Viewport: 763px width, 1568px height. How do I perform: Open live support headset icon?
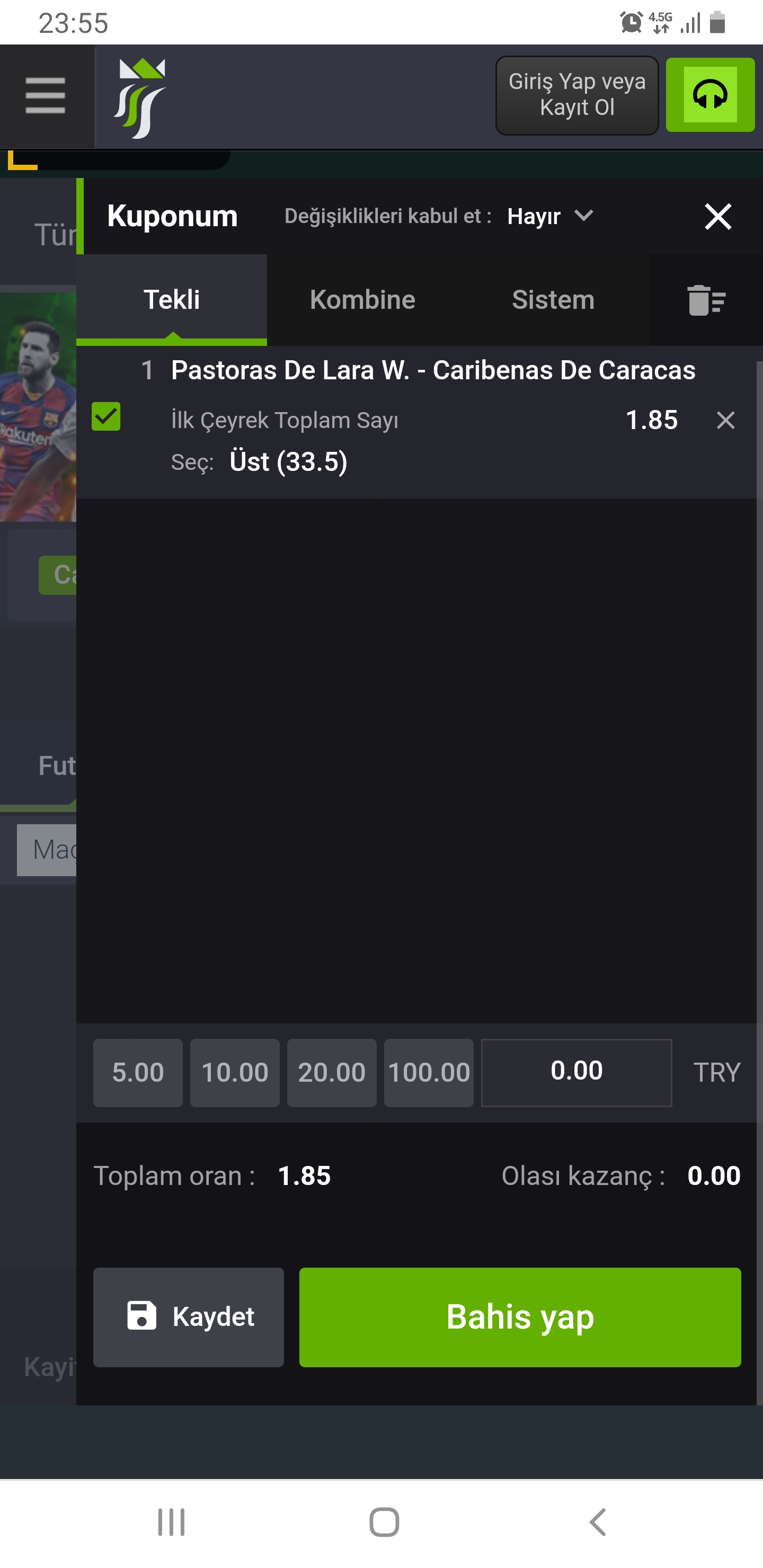710,95
